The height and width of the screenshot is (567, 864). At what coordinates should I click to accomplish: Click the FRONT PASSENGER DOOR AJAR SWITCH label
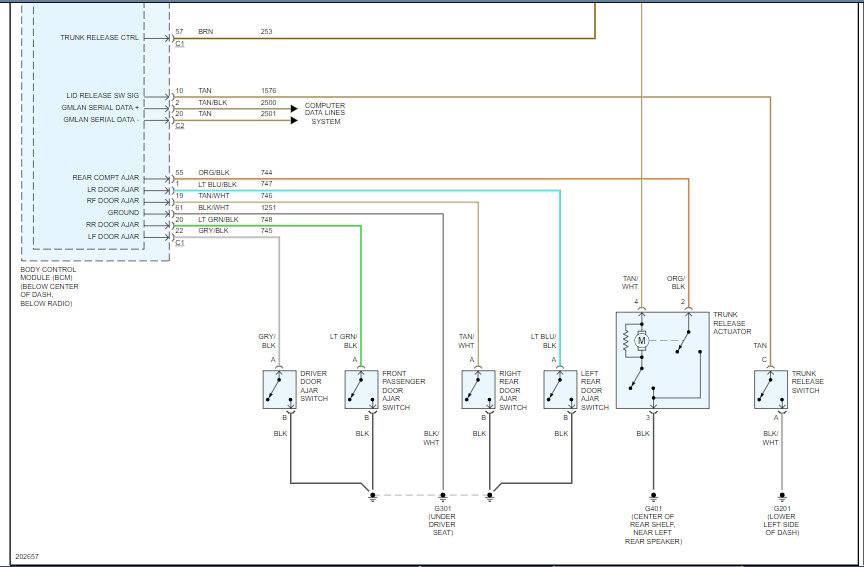click(404, 390)
